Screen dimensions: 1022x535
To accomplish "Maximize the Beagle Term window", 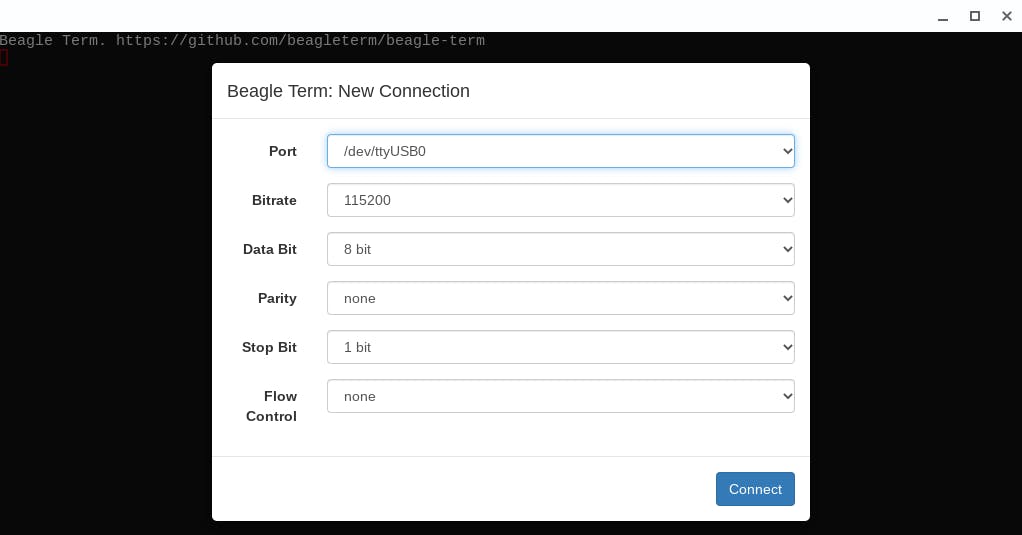I will click(x=975, y=16).
